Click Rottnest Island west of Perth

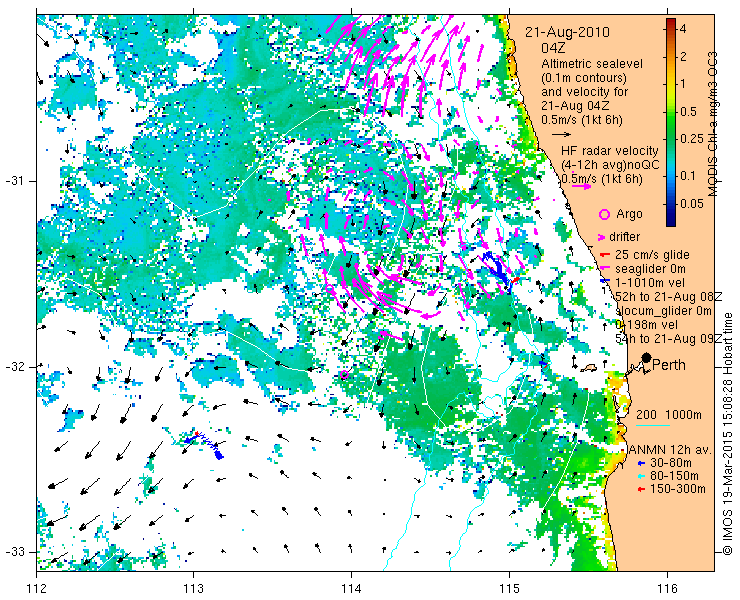coord(588,367)
